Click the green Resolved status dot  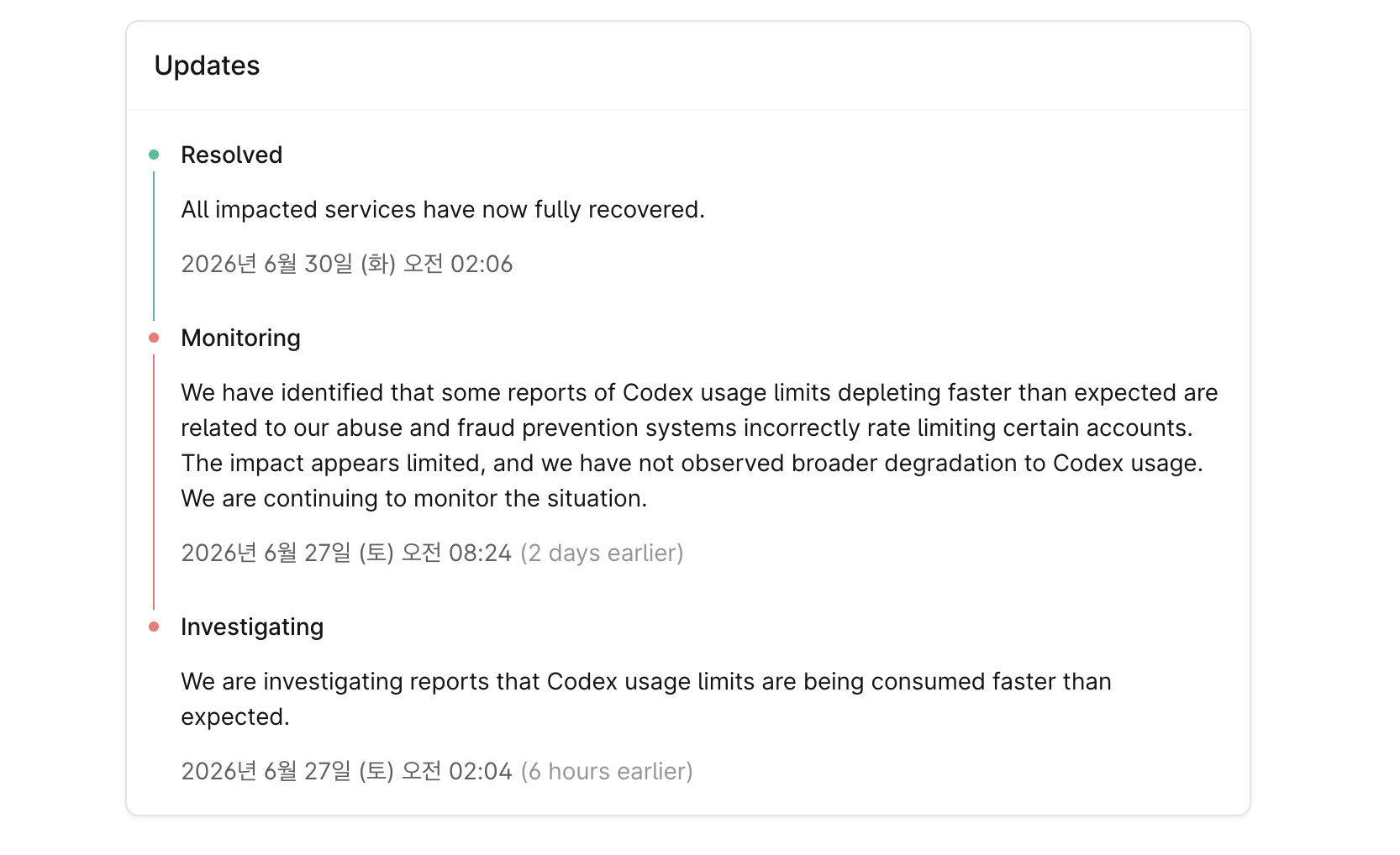coord(154,155)
